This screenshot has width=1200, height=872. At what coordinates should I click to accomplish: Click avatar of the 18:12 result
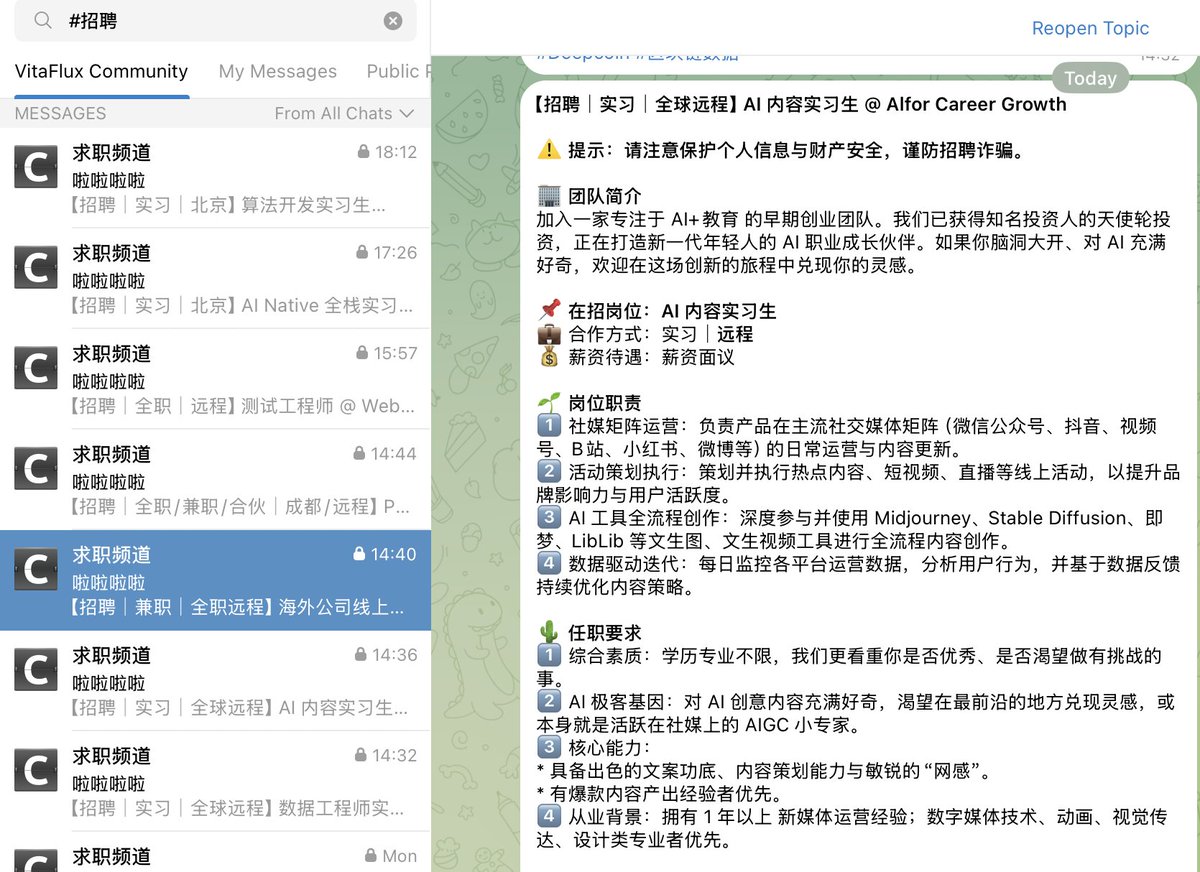pyautogui.click(x=36, y=167)
